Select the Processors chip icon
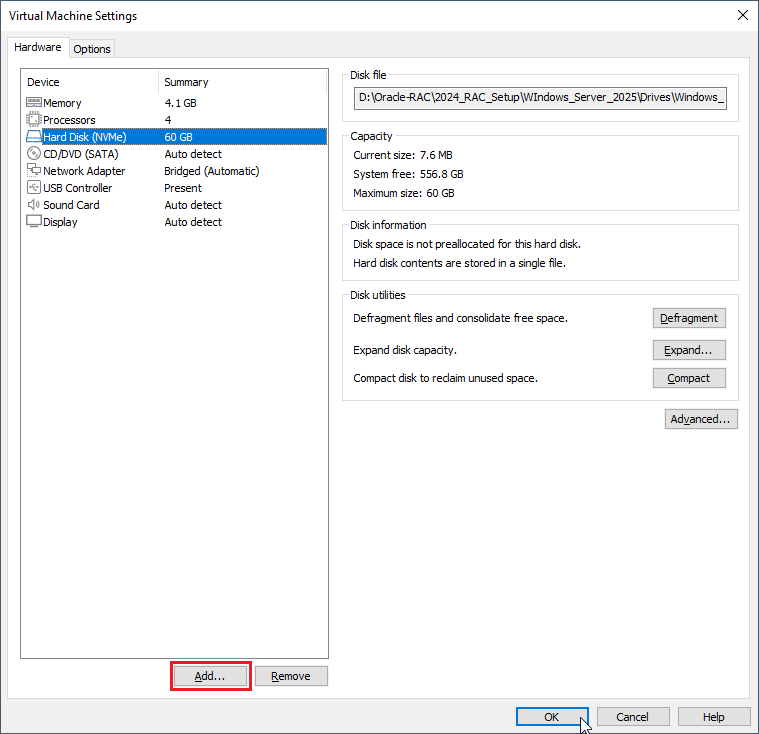Image resolution: width=759 pixels, height=734 pixels. [x=34, y=120]
